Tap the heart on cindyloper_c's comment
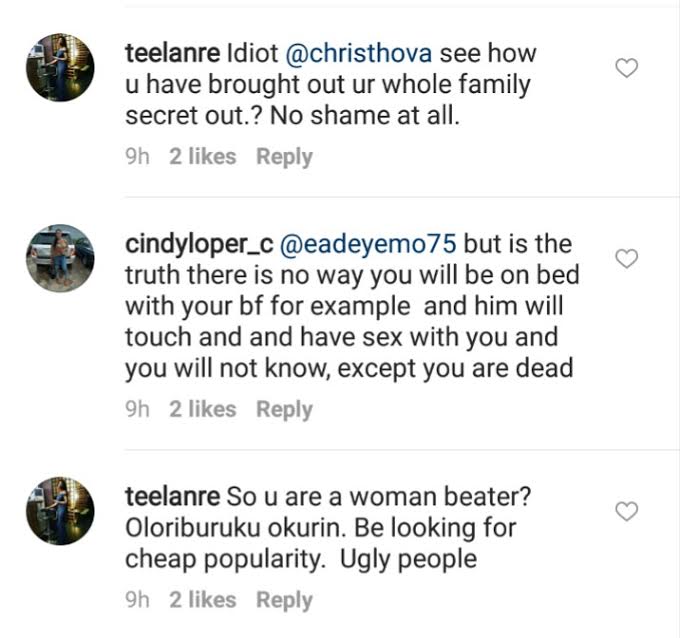The image size is (680, 638). [x=626, y=260]
